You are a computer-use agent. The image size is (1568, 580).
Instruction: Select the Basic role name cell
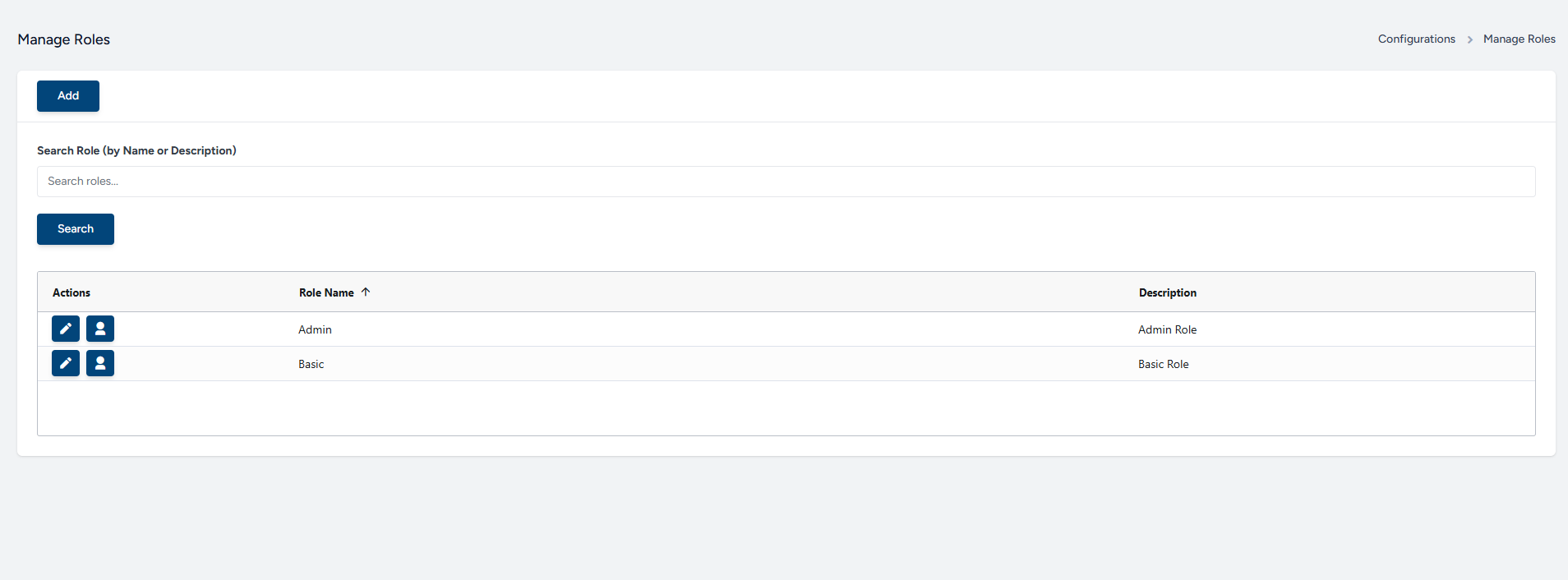pyautogui.click(x=311, y=364)
